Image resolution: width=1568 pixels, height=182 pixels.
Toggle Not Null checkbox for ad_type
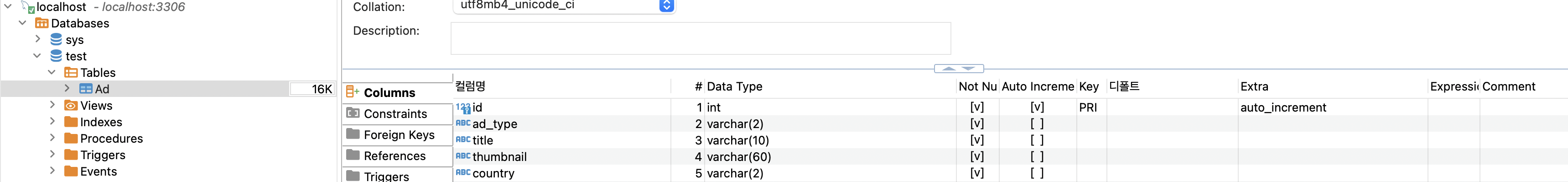point(977,124)
